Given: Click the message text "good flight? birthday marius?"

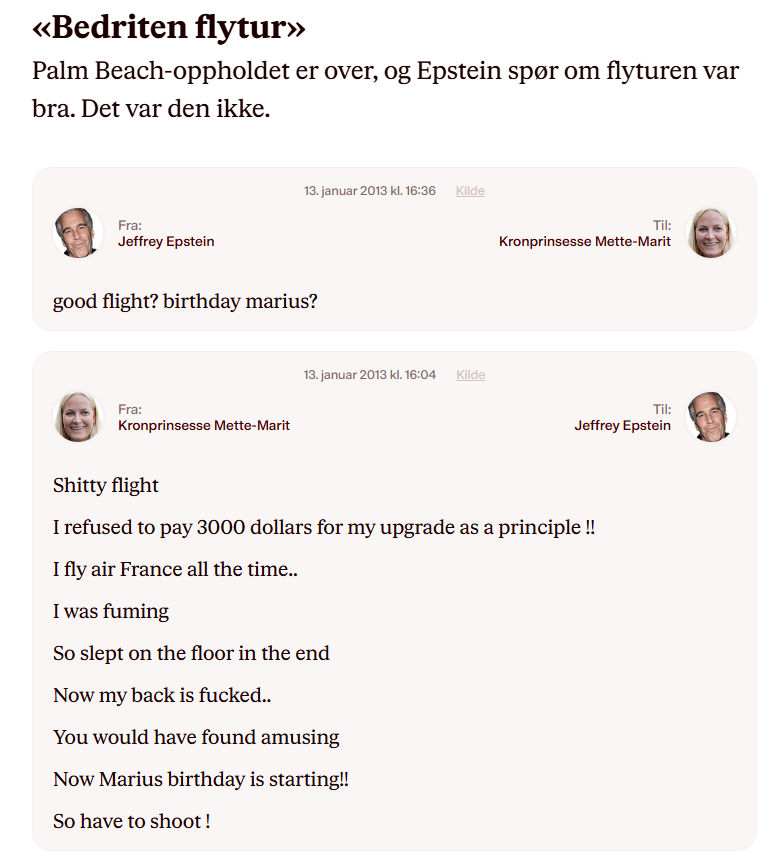Looking at the screenshot, I should pos(185,301).
